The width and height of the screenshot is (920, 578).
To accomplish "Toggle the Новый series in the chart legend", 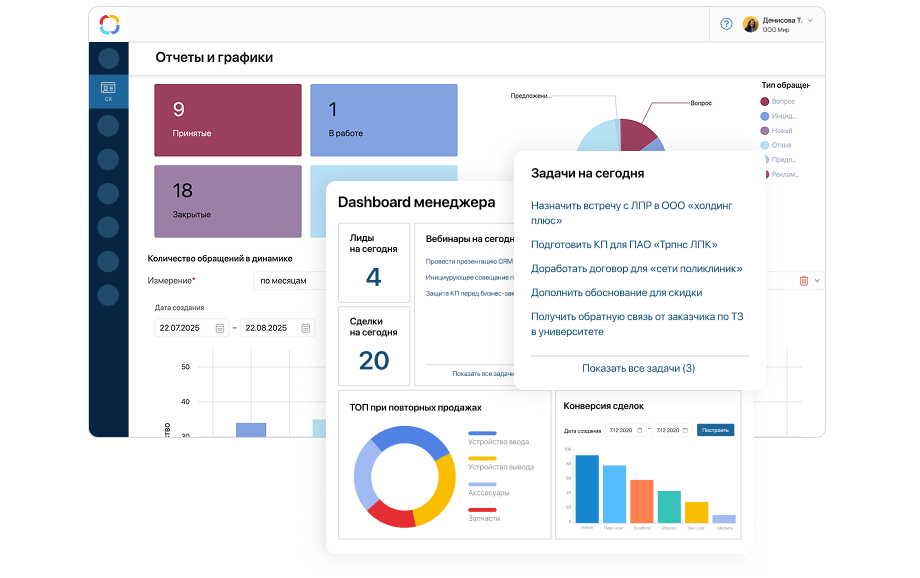I will click(x=765, y=131).
